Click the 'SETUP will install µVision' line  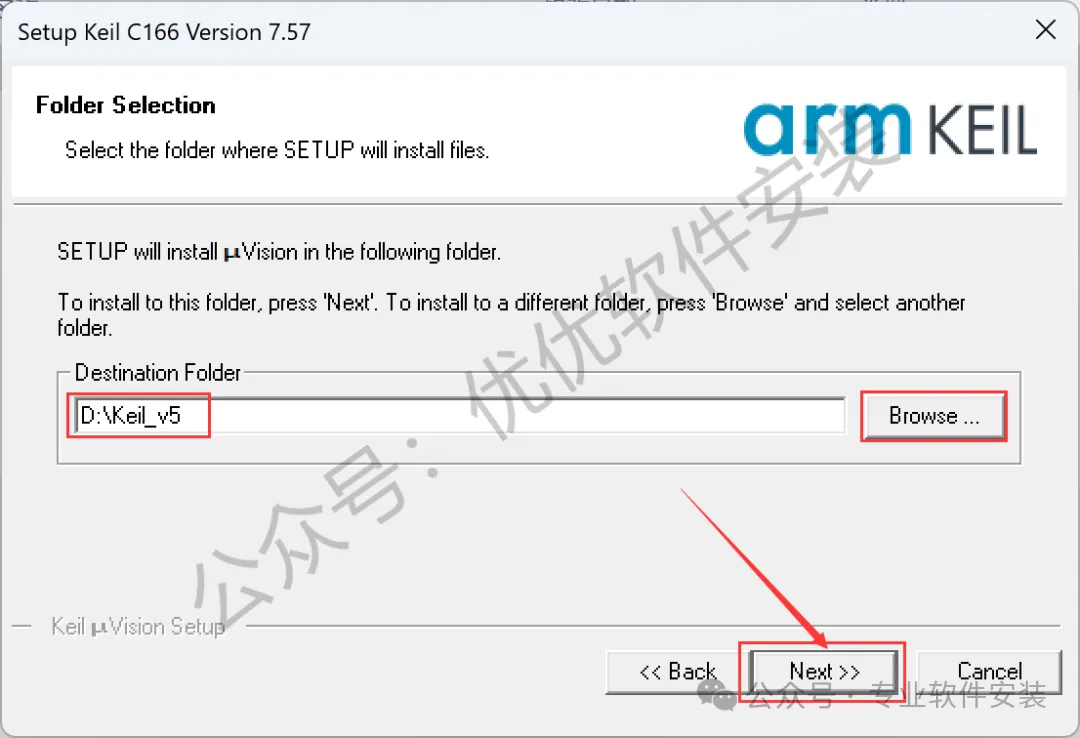click(x=279, y=252)
